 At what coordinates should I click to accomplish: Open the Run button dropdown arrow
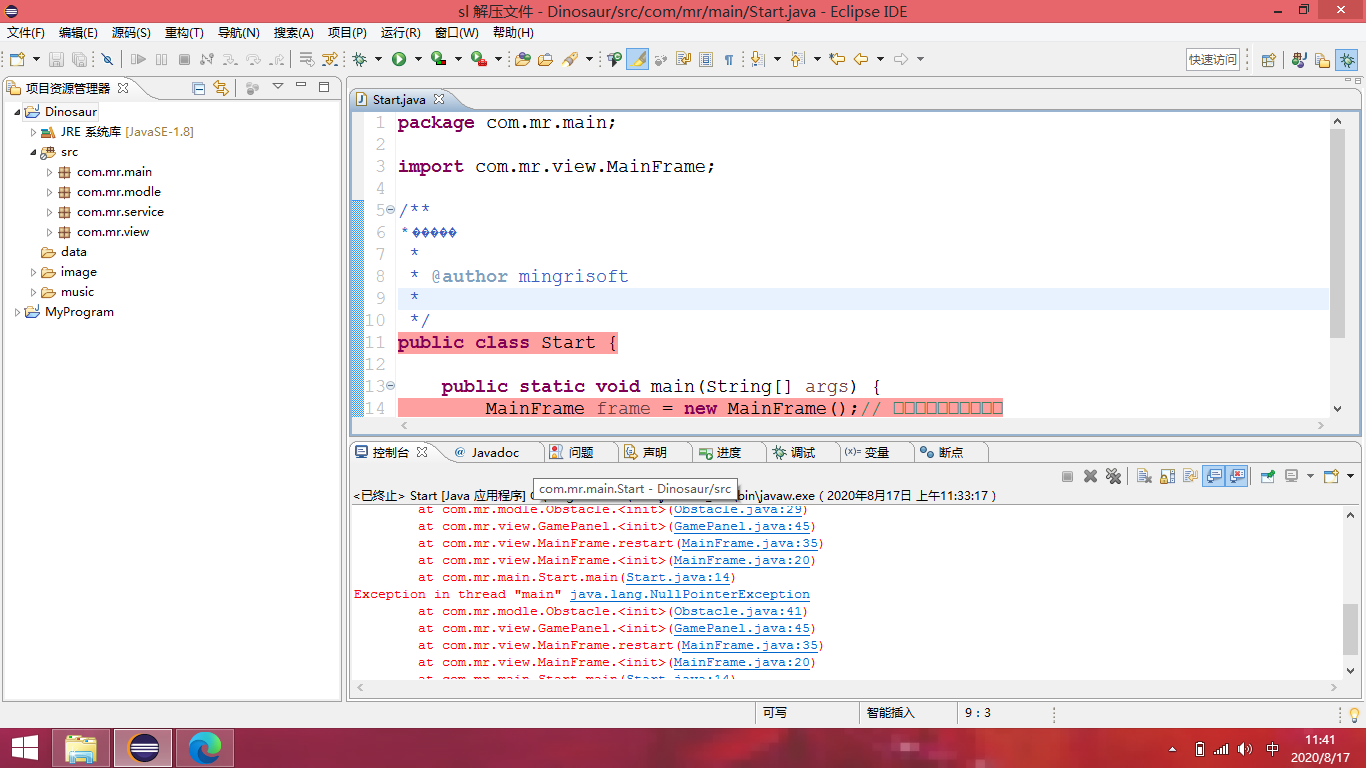(418, 59)
